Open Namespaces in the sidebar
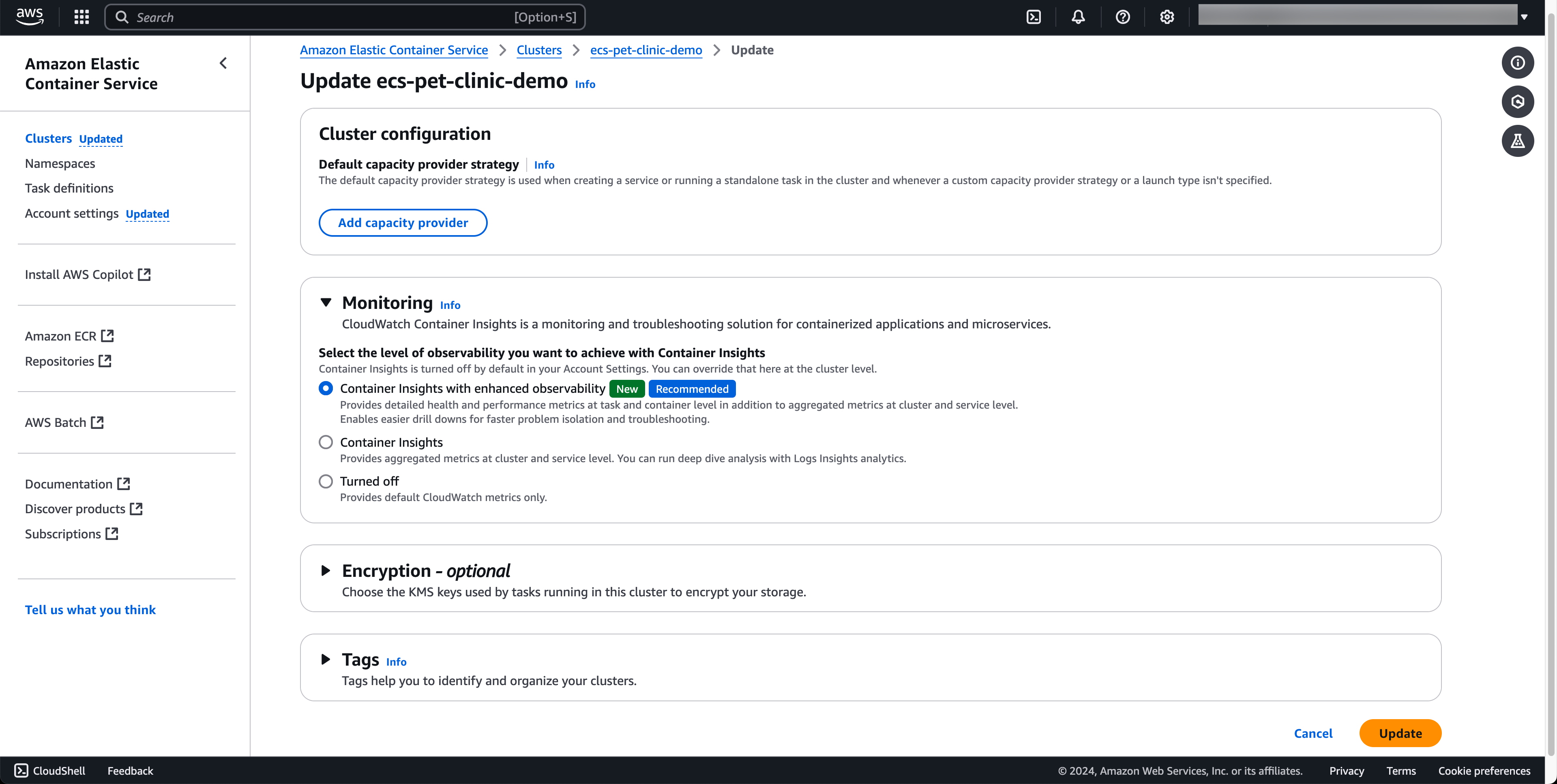Image resolution: width=1557 pixels, height=784 pixels. pos(60,163)
